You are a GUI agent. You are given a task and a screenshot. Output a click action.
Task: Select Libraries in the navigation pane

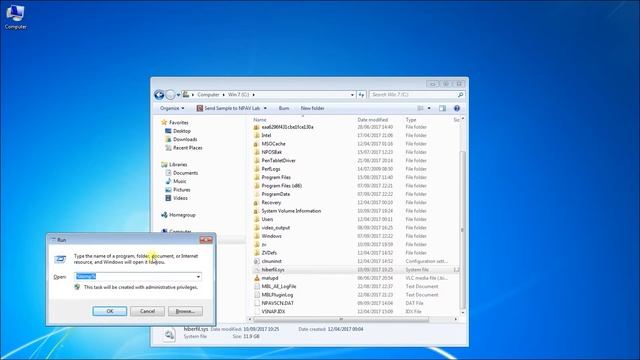178,164
